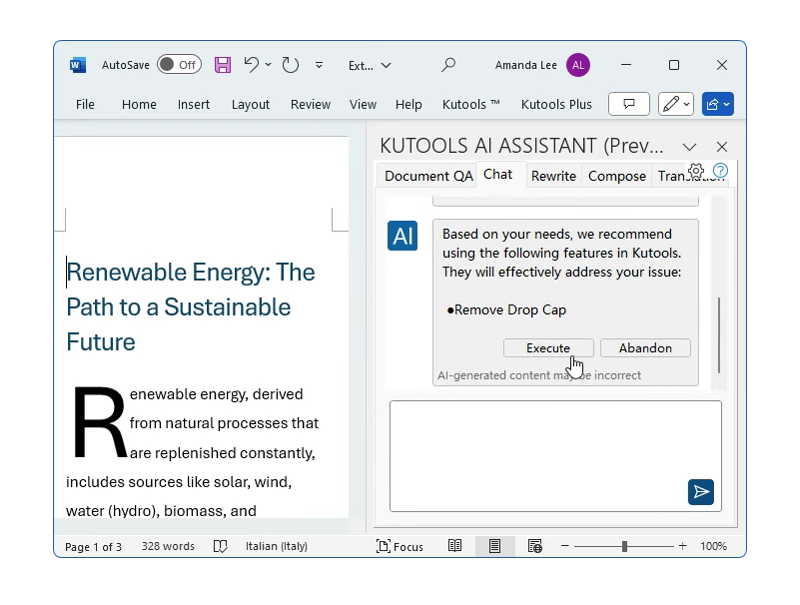Viewport: 800px width, 605px height.
Task: Open the Help ribbon tab
Action: tap(408, 104)
